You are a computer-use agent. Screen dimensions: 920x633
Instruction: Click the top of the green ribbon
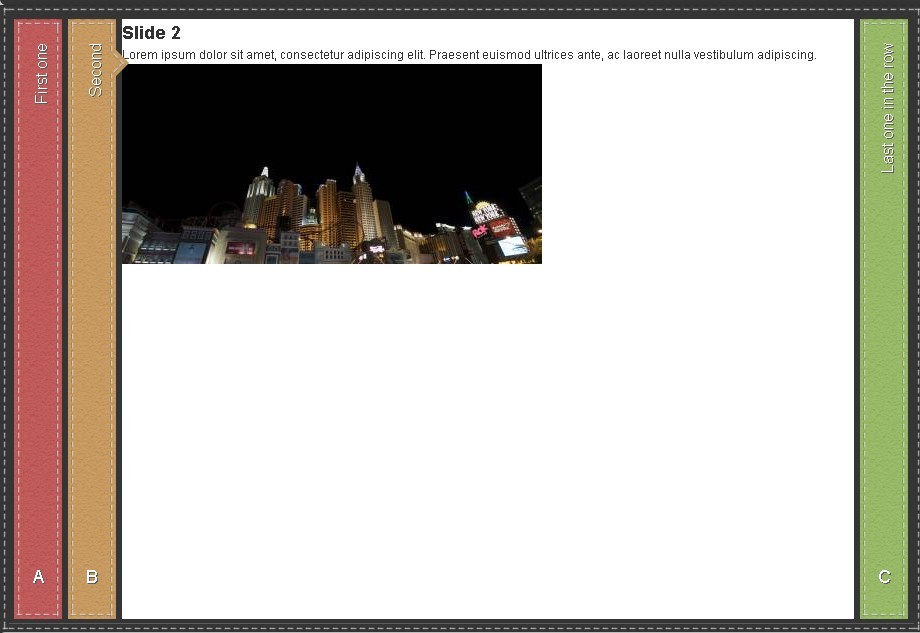click(884, 30)
